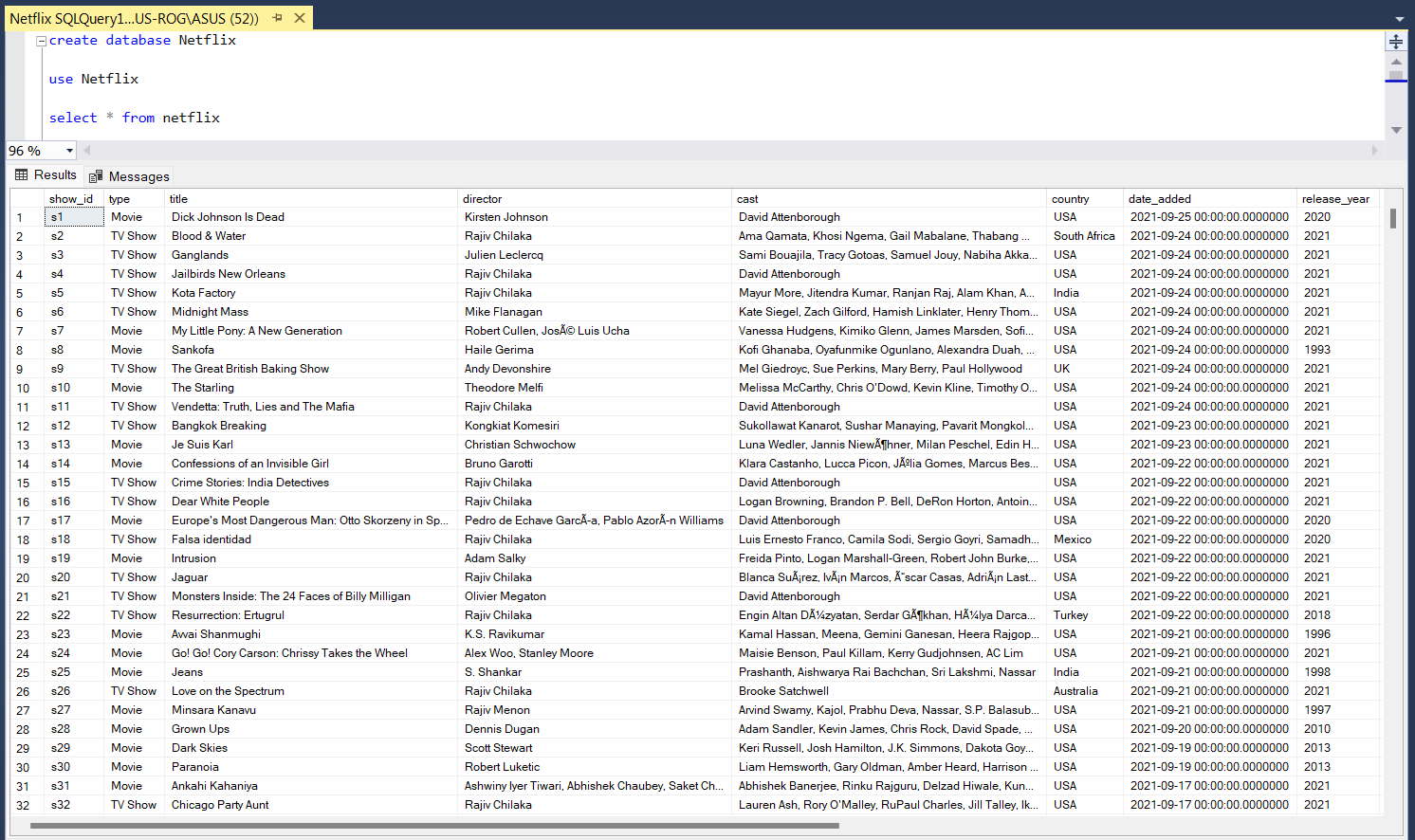1415x840 pixels.
Task: Click the Awai Shanmughi title cell
Action: coord(311,634)
